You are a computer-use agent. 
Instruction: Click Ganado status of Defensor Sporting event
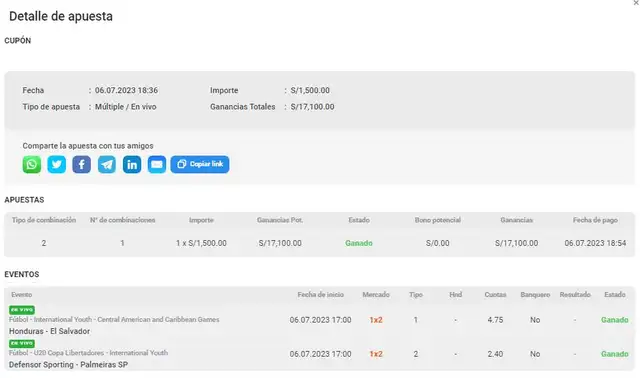pos(615,354)
